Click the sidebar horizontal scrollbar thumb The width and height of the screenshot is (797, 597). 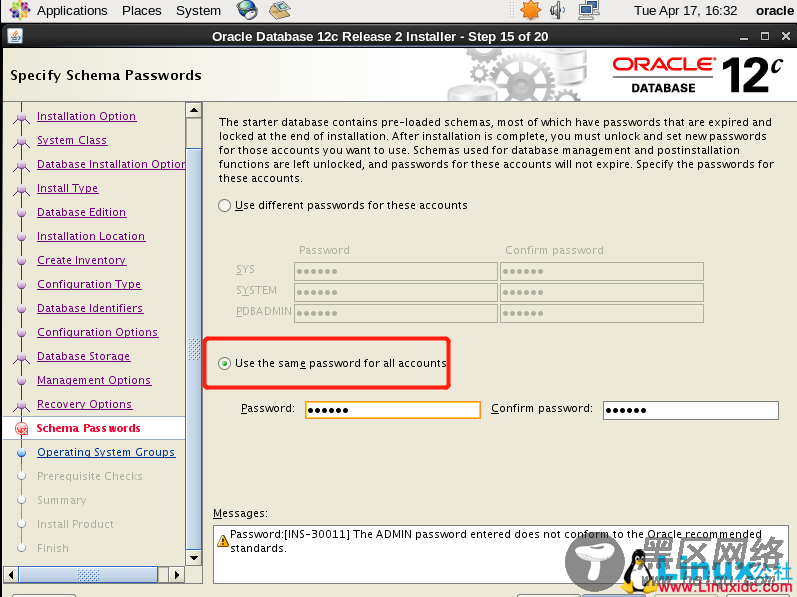click(x=88, y=575)
